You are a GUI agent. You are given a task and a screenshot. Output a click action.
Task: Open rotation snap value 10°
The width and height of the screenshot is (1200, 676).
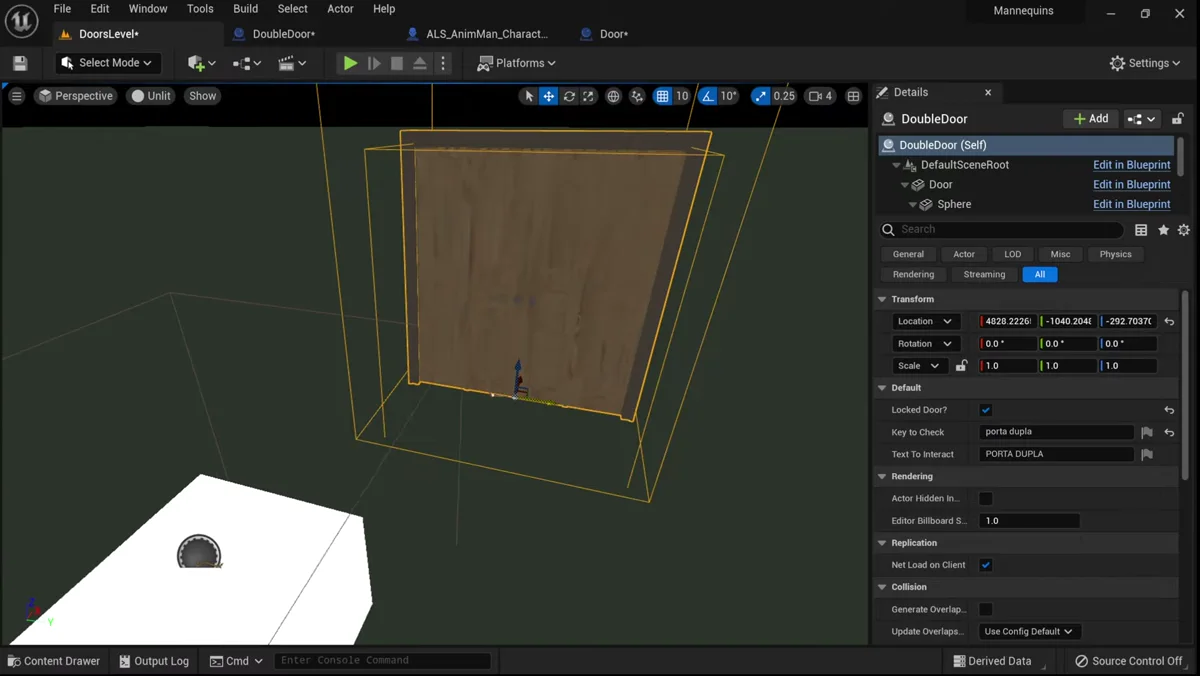(x=729, y=96)
